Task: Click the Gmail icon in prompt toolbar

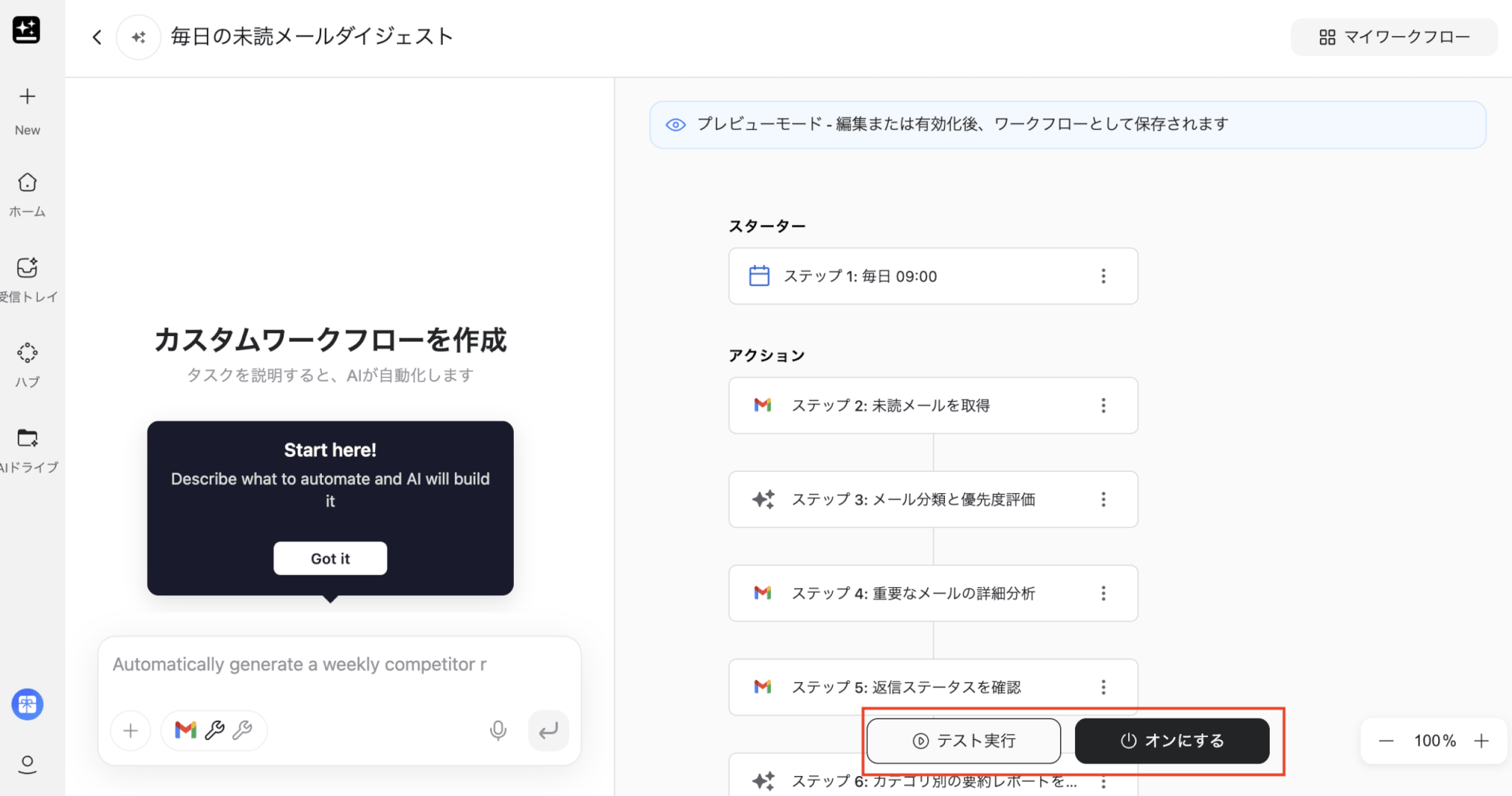Action: tap(185, 730)
